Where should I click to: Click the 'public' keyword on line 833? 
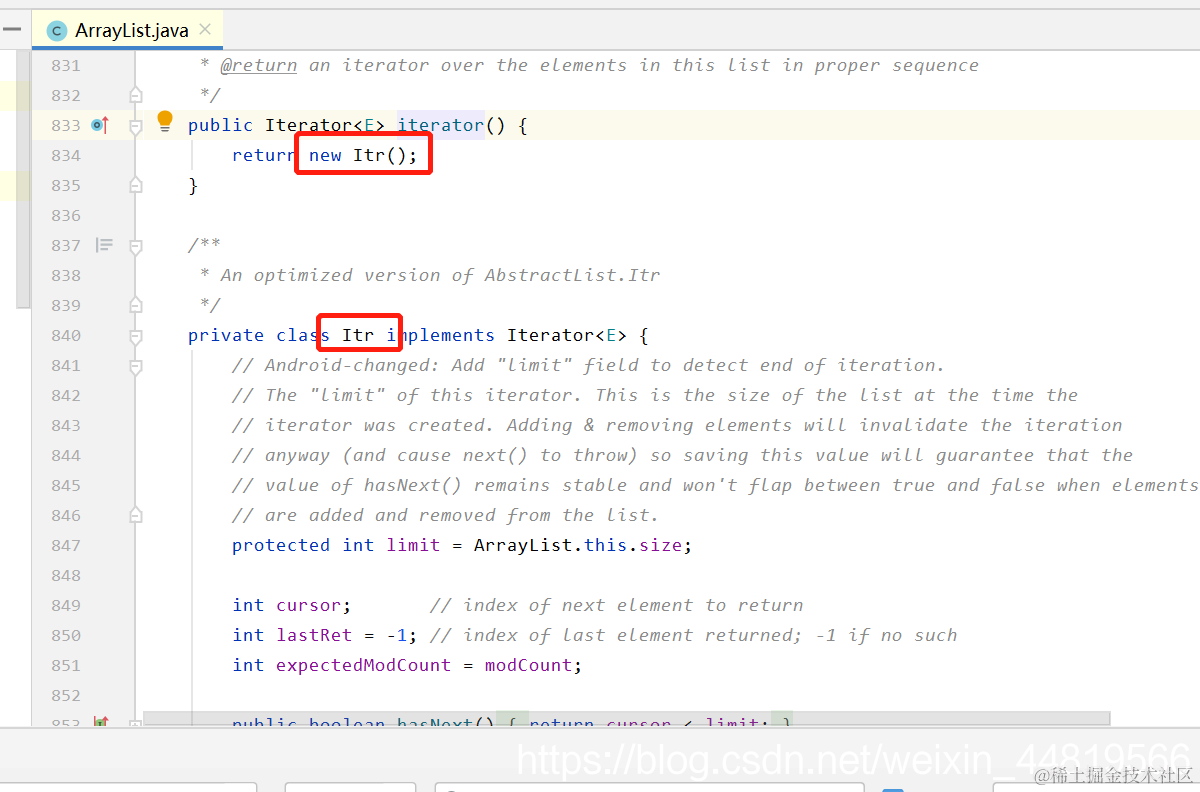pos(221,125)
